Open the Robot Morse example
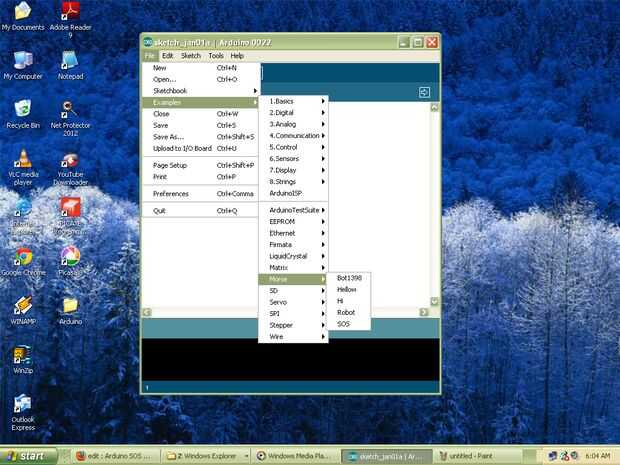 (x=349, y=312)
